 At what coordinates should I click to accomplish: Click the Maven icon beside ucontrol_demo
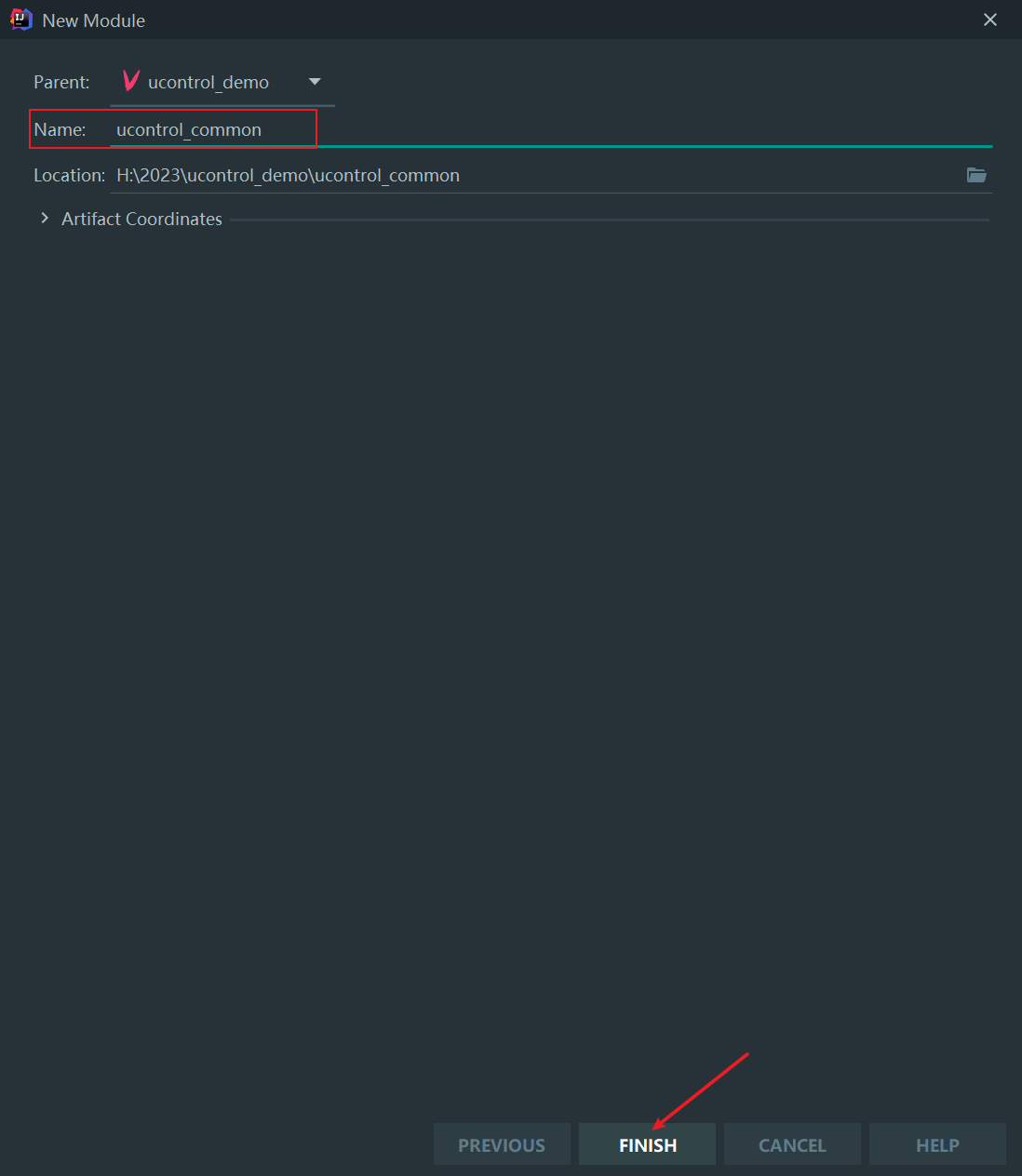click(x=131, y=82)
